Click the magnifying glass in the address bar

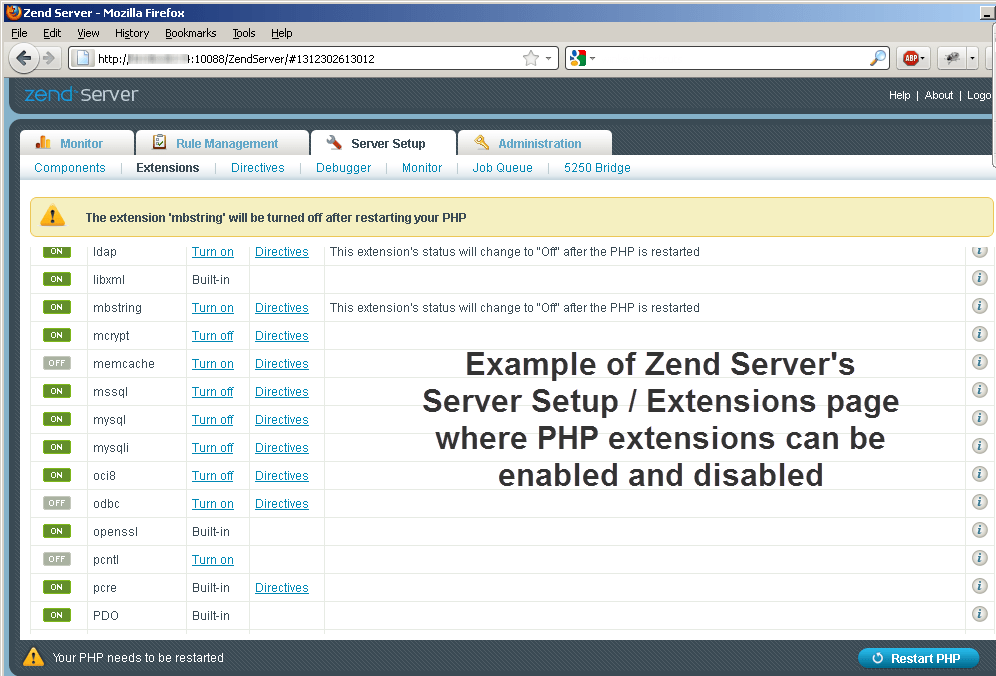877,58
